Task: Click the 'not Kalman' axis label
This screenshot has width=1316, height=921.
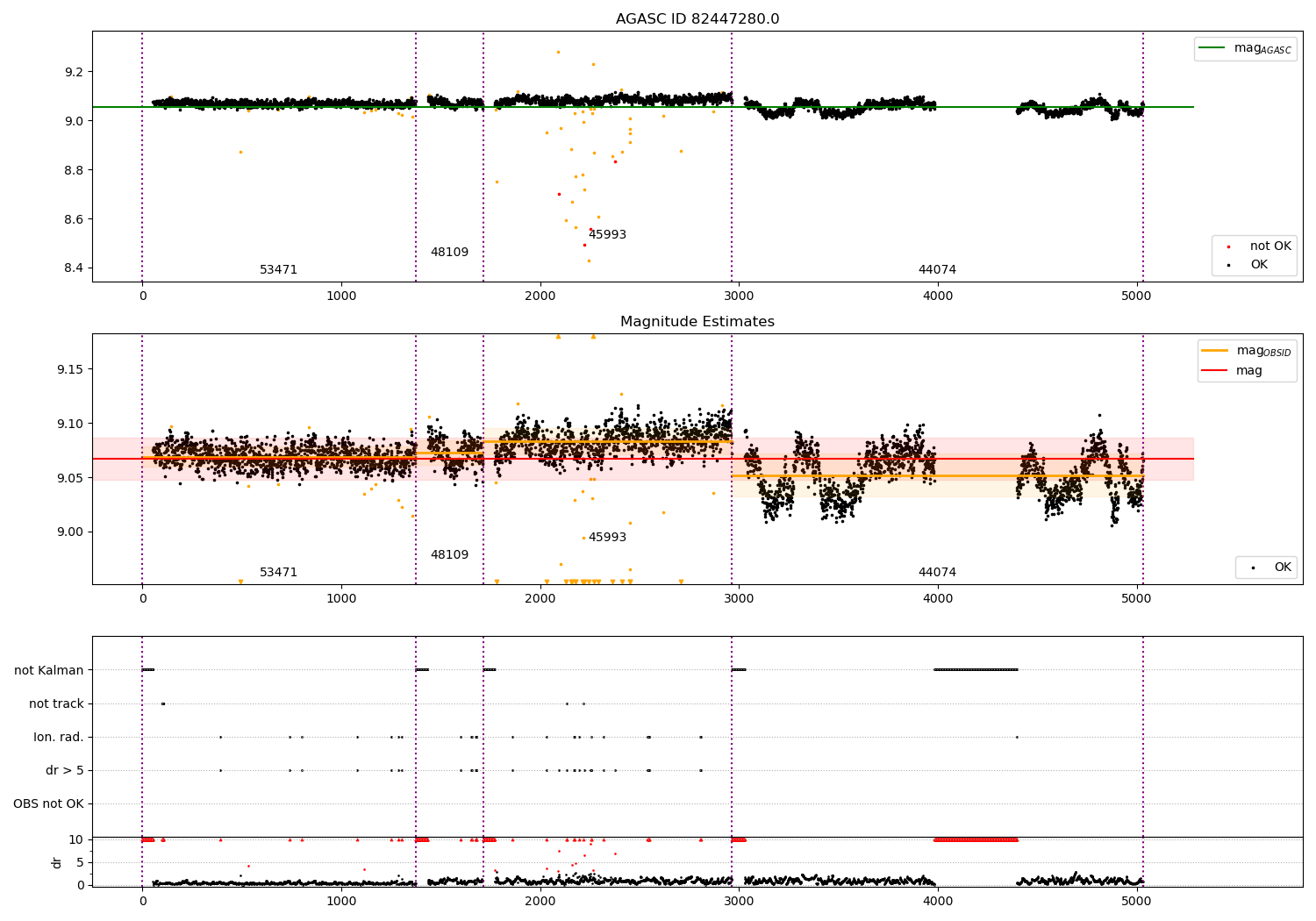Action: pyautogui.click(x=49, y=670)
